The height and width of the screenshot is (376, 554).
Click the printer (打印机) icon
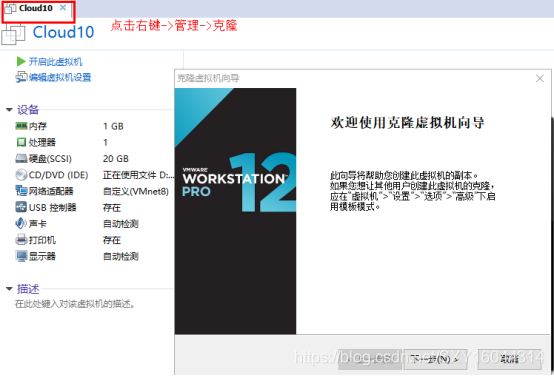pyautogui.click(x=21, y=240)
